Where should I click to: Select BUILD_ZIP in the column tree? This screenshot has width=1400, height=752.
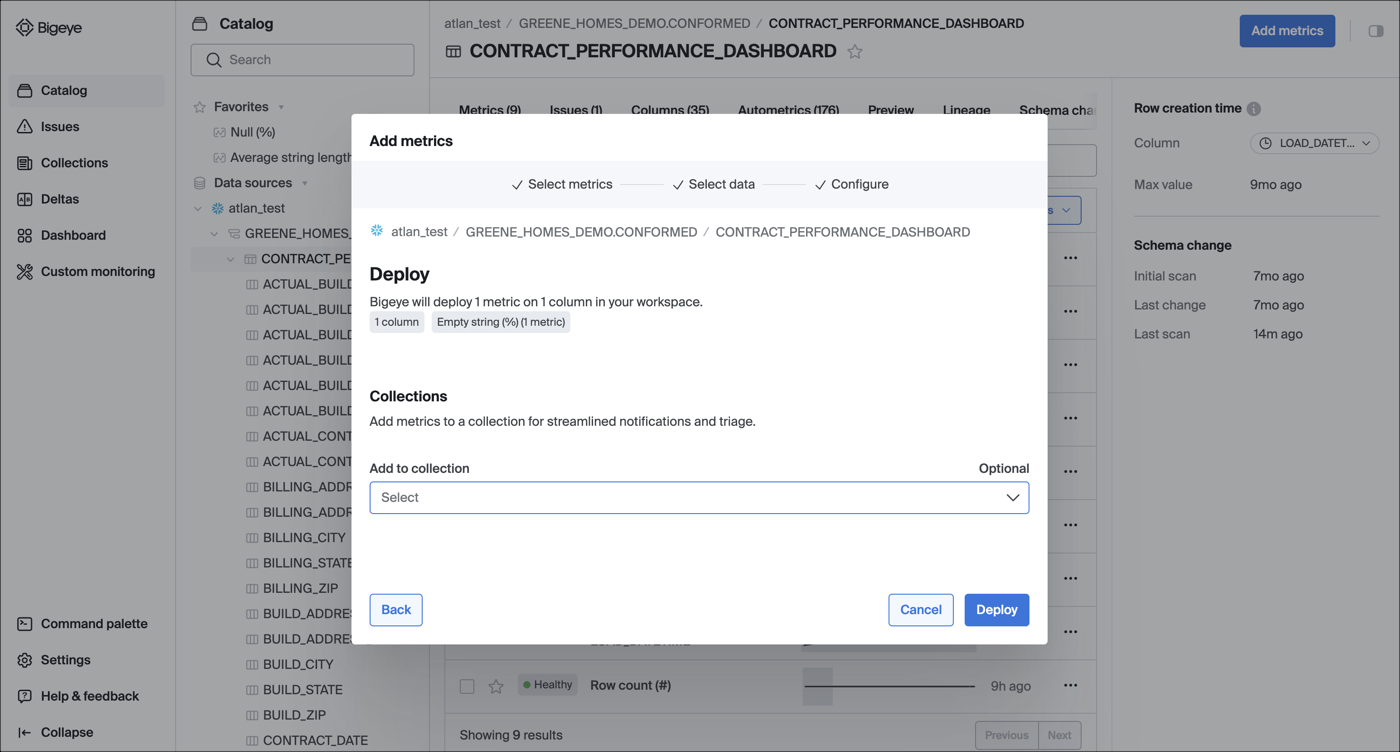294,715
